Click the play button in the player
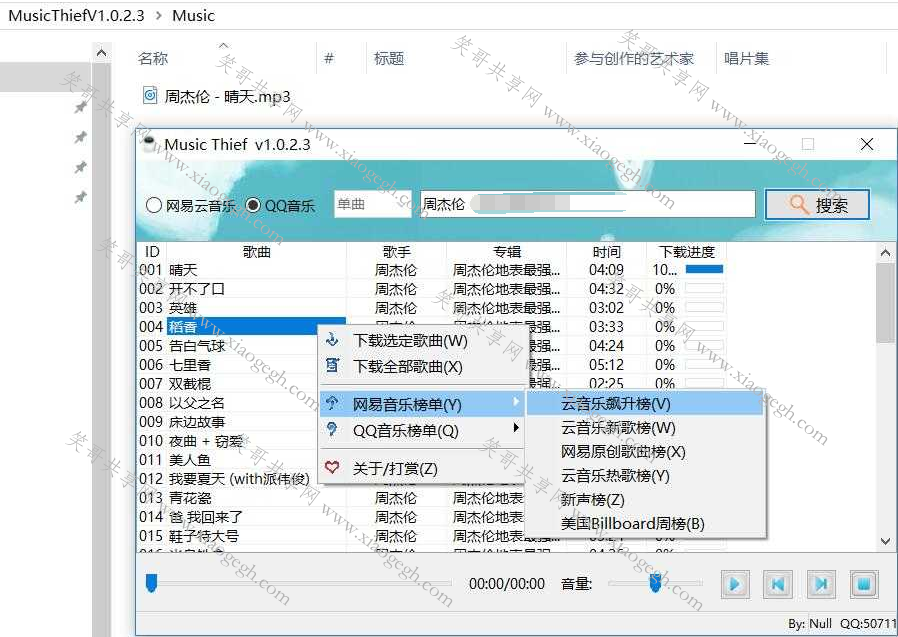Viewport: 898px width, 637px height. [735, 584]
